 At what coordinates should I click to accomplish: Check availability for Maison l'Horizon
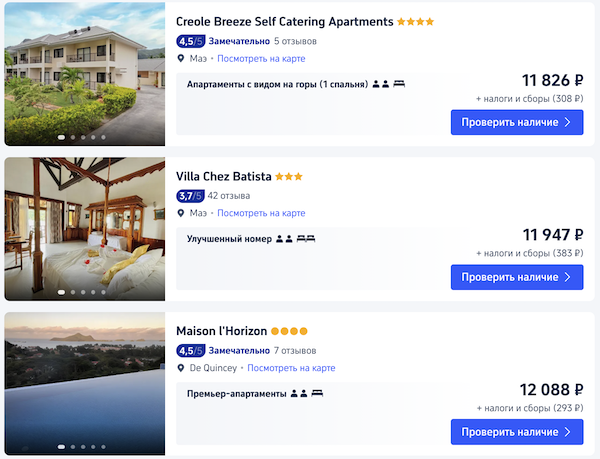click(x=516, y=432)
